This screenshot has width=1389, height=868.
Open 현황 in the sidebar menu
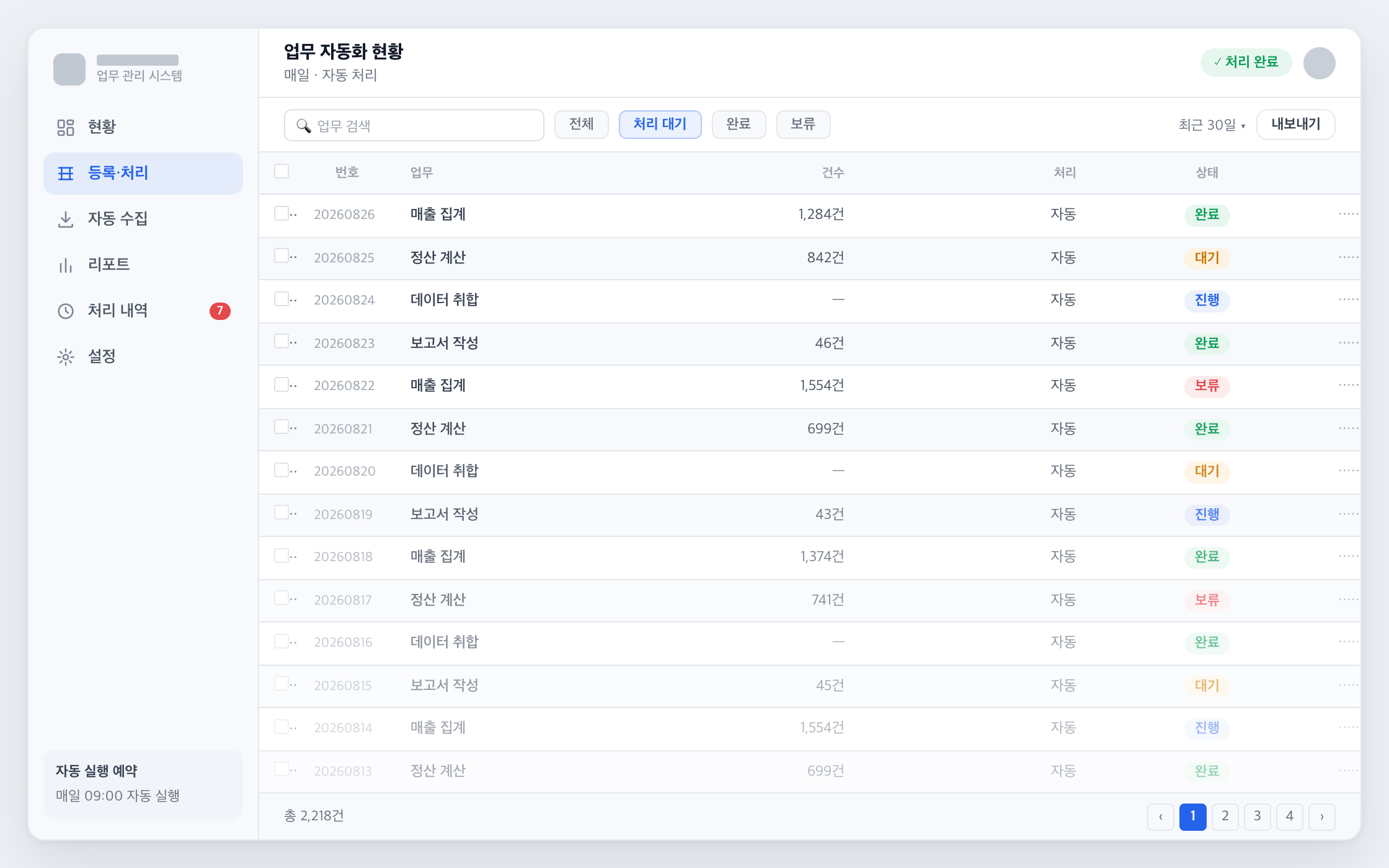143,127
